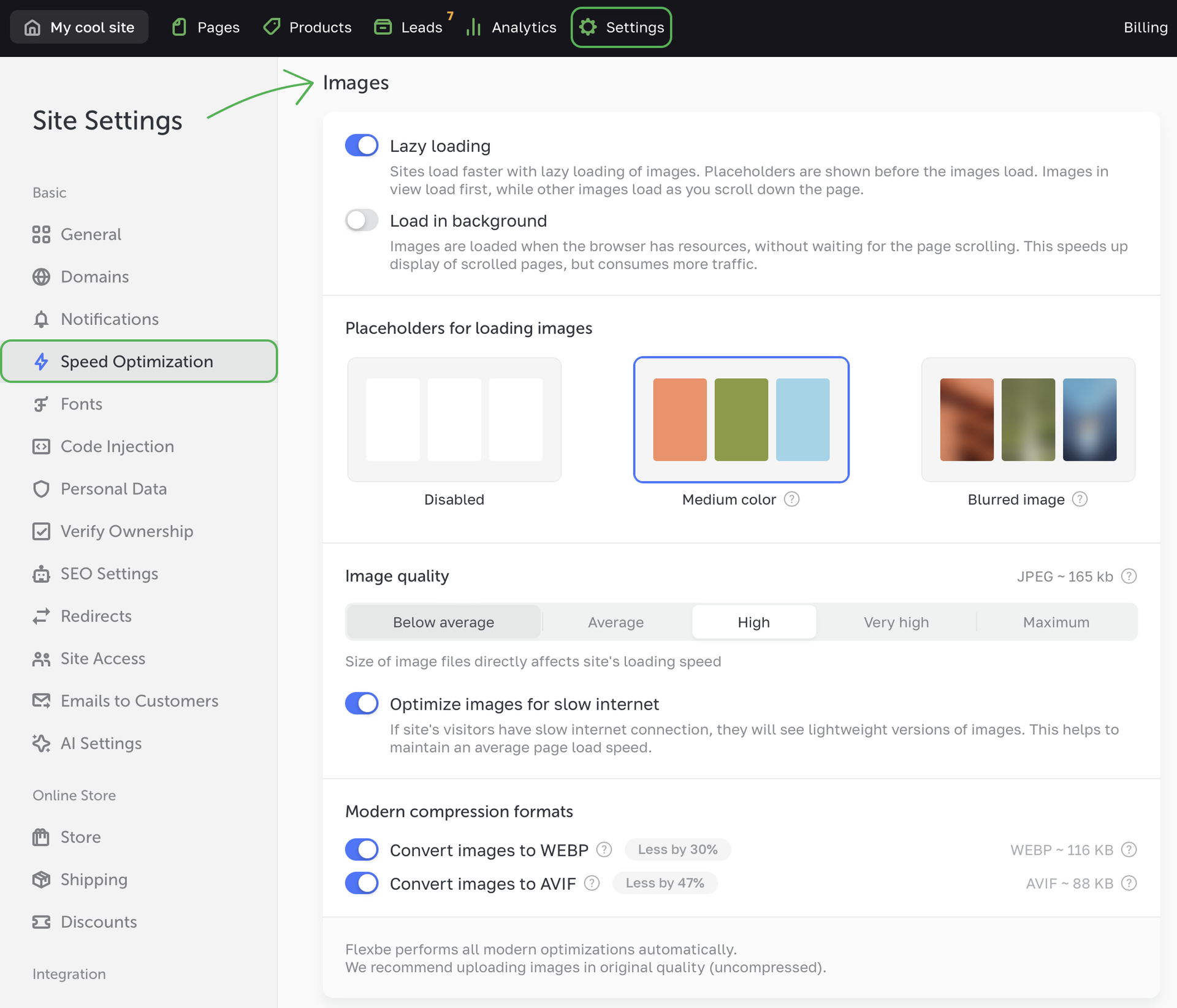
Task: Click help icon next to Medium color
Action: 791,499
